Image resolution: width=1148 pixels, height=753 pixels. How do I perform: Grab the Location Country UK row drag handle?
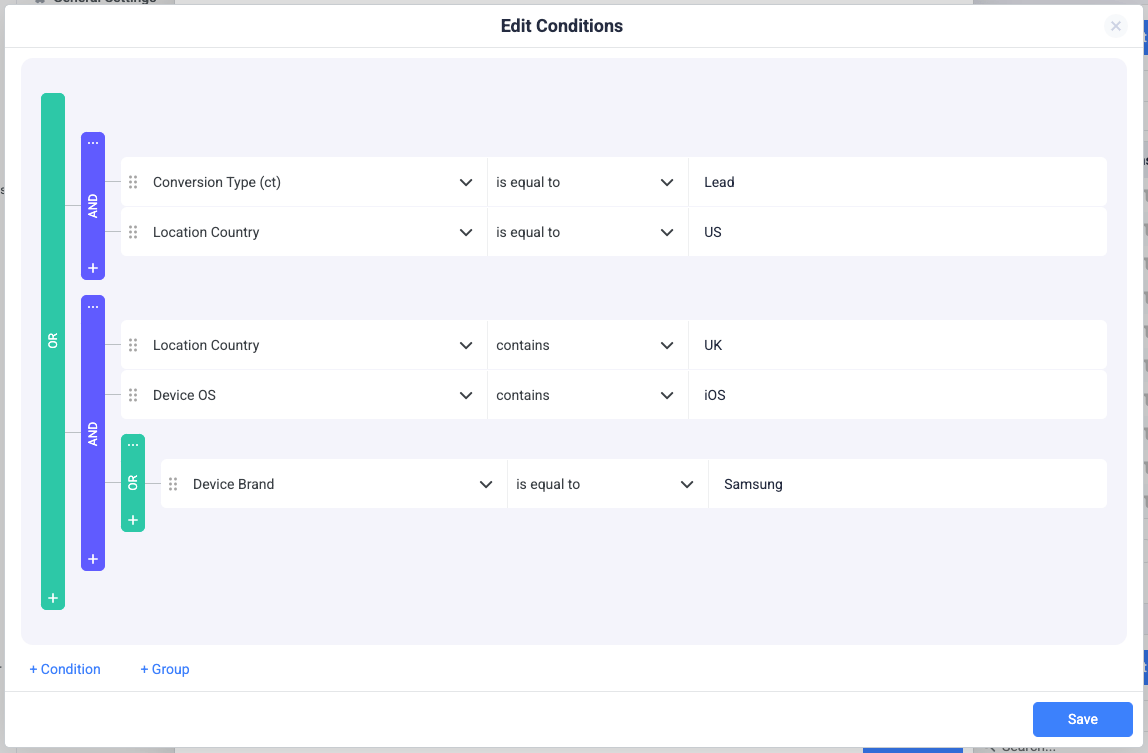133,345
